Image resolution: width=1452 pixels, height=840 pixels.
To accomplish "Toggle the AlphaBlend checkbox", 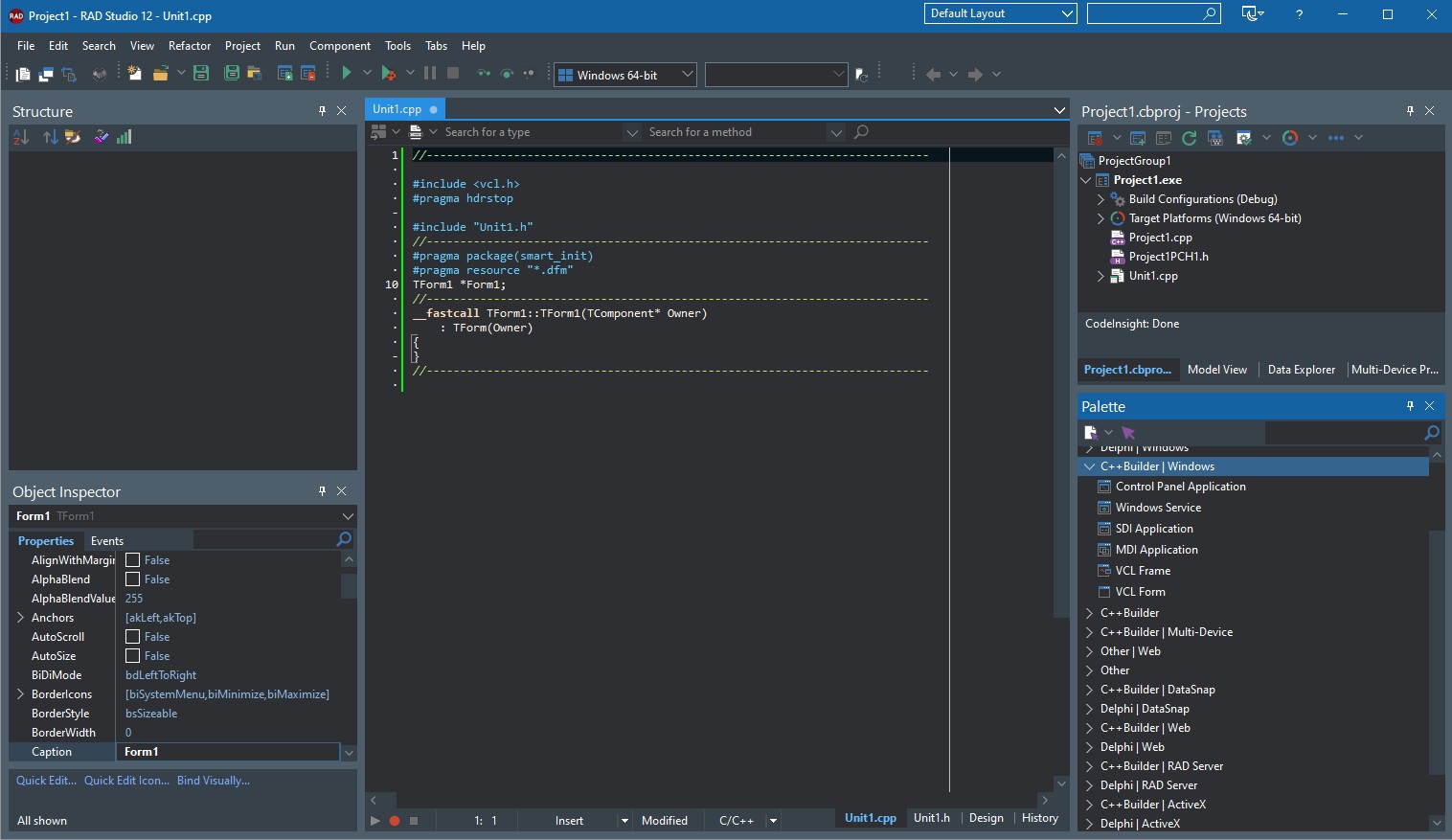I will coord(133,579).
